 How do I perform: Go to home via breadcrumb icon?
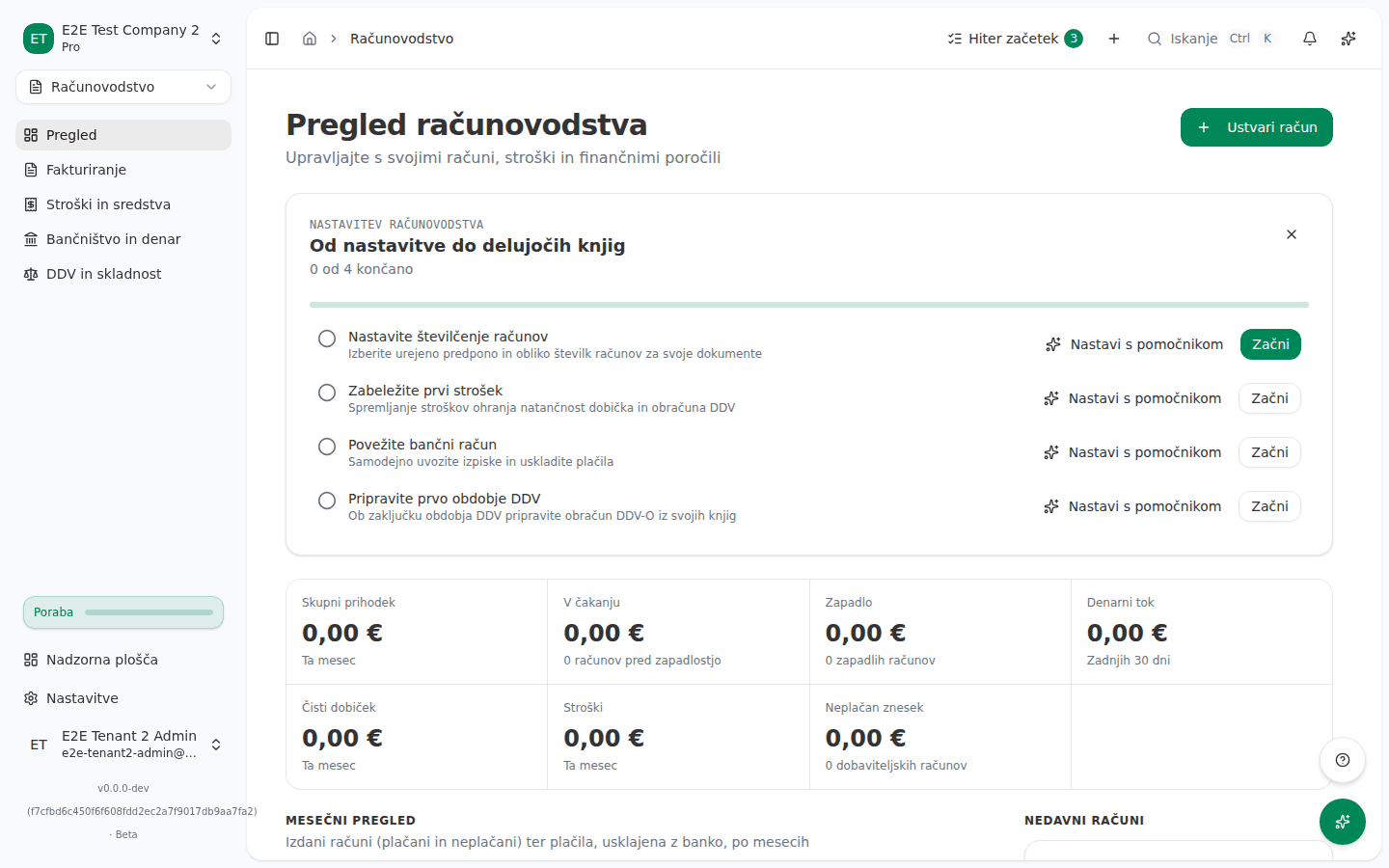click(x=310, y=39)
